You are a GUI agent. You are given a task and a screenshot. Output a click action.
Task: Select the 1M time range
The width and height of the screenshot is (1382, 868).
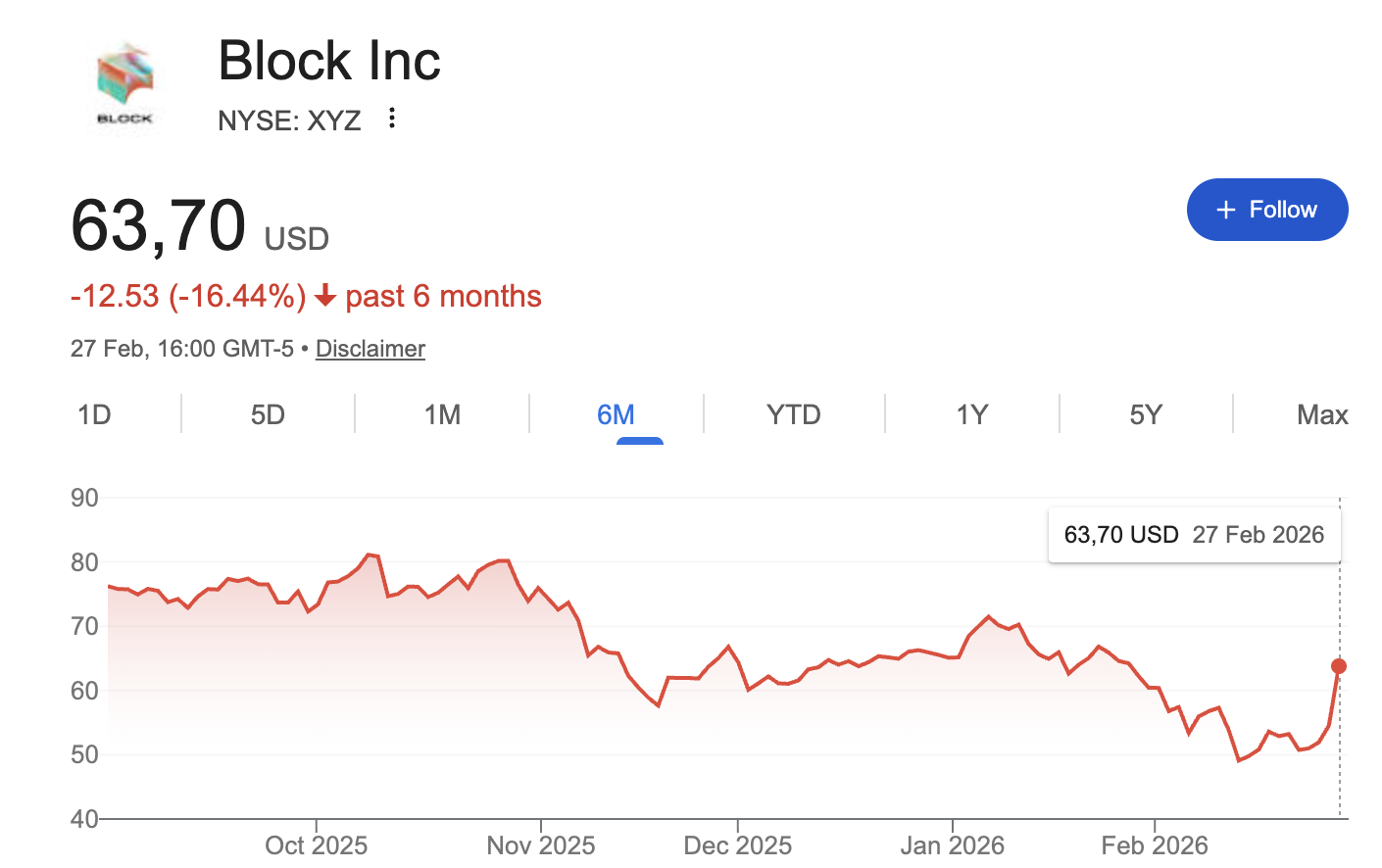tap(442, 414)
